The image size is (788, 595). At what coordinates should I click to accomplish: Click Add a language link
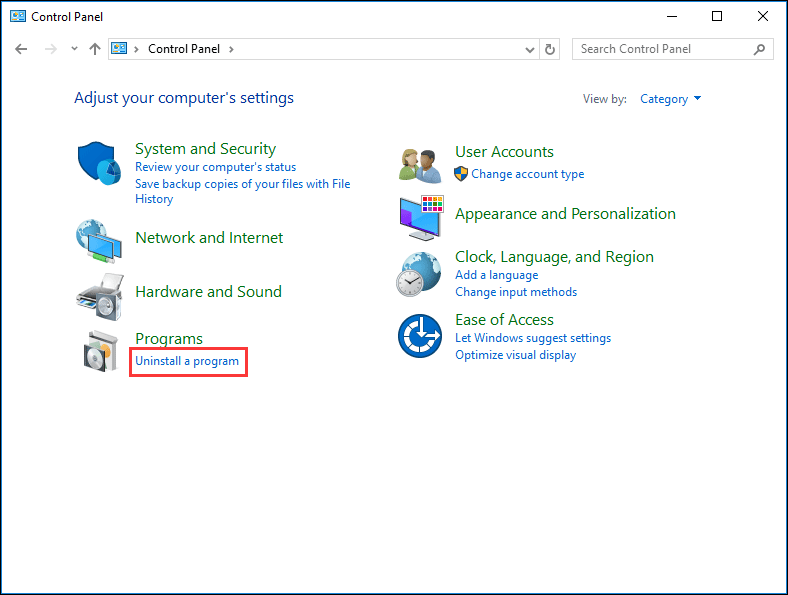[497, 275]
